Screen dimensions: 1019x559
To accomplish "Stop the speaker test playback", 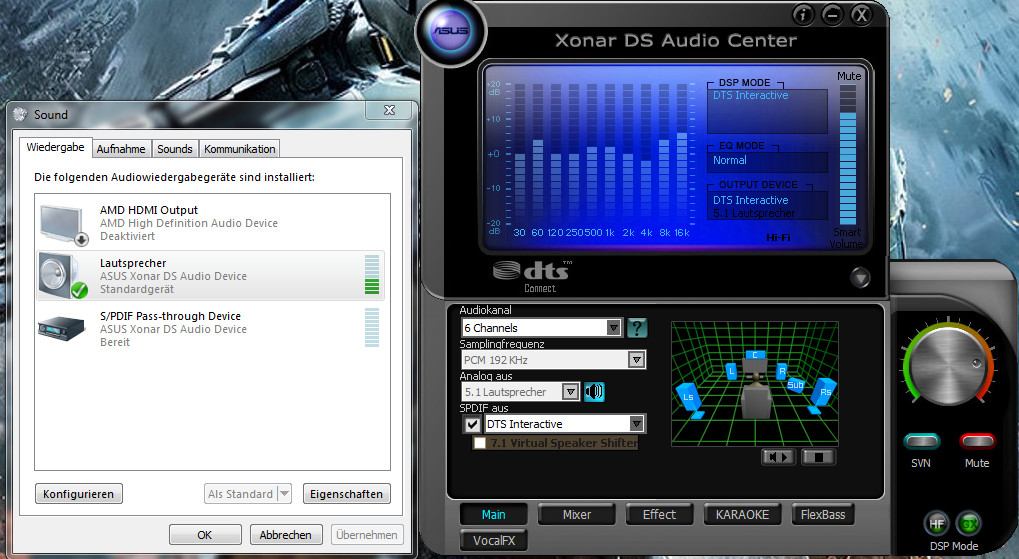I will [818, 457].
